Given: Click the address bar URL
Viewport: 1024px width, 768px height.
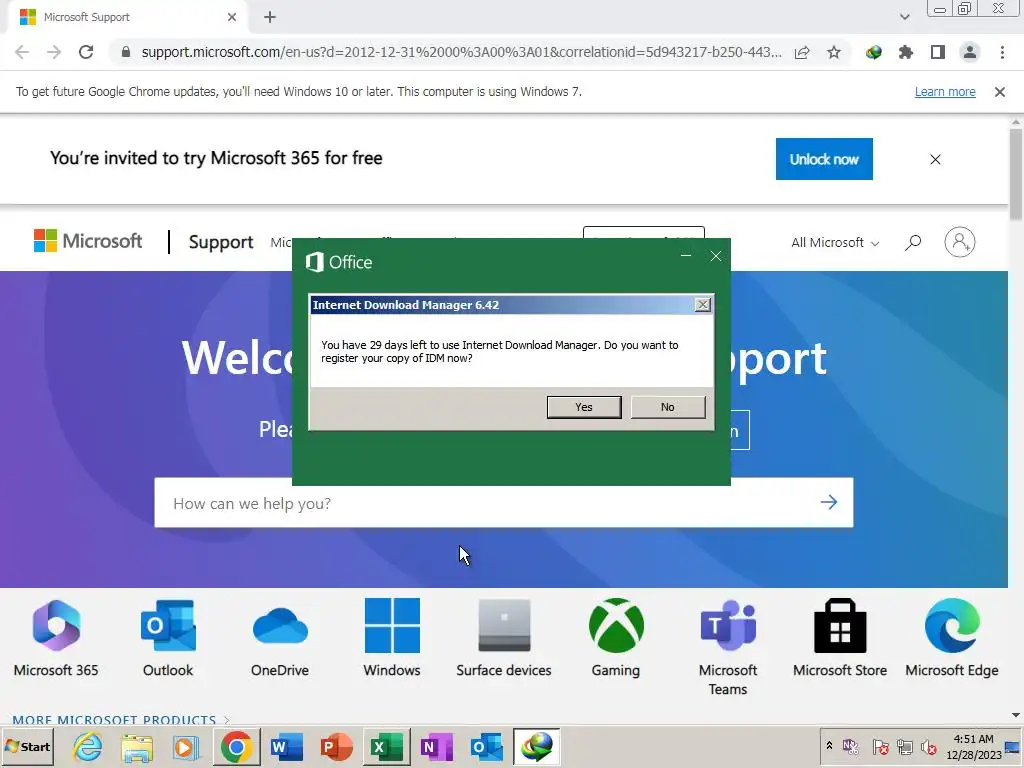Looking at the screenshot, I should pos(461,52).
